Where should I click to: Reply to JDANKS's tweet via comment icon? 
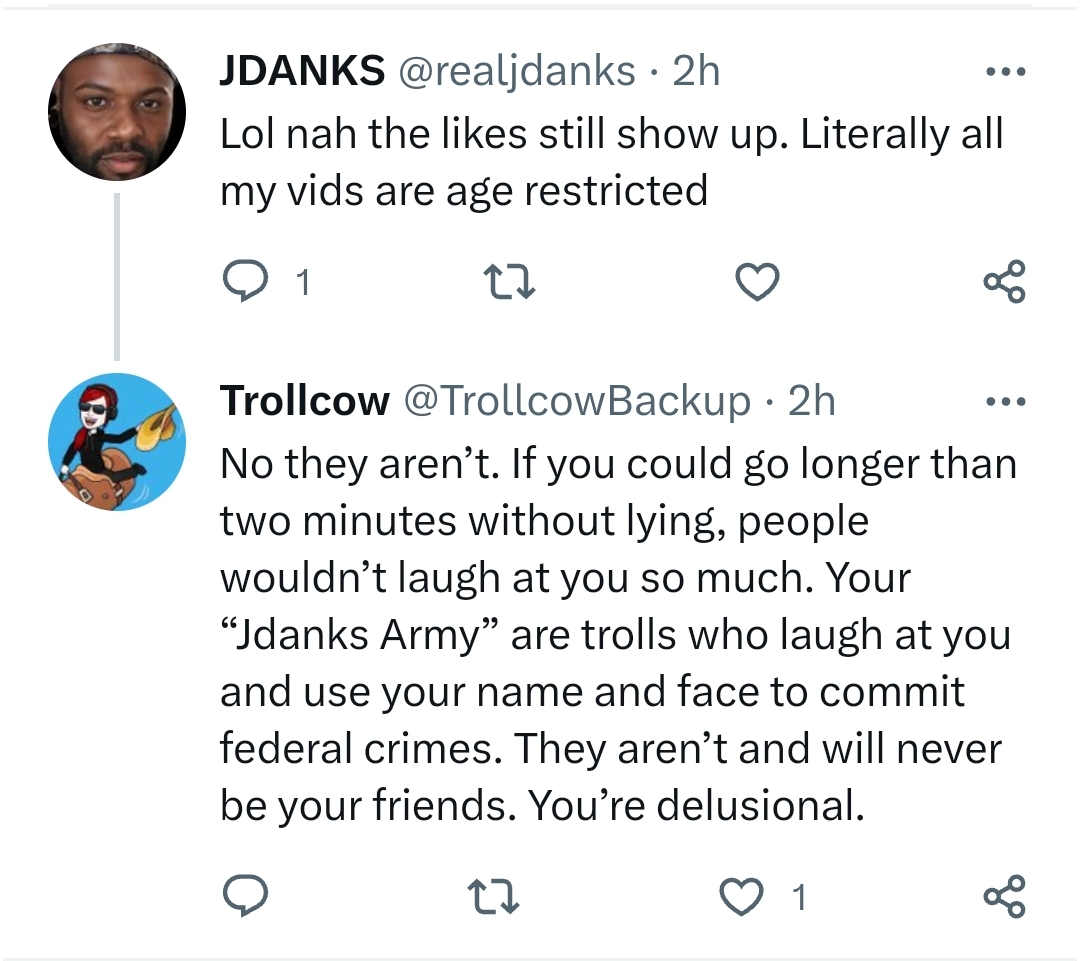pos(243,283)
